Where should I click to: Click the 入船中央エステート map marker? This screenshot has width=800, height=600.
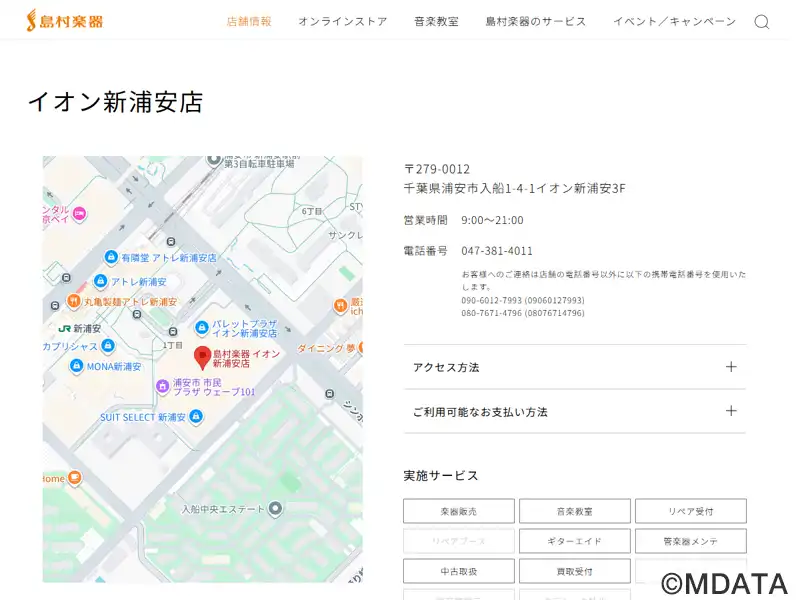pyautogui.click(x=275, y=508)
